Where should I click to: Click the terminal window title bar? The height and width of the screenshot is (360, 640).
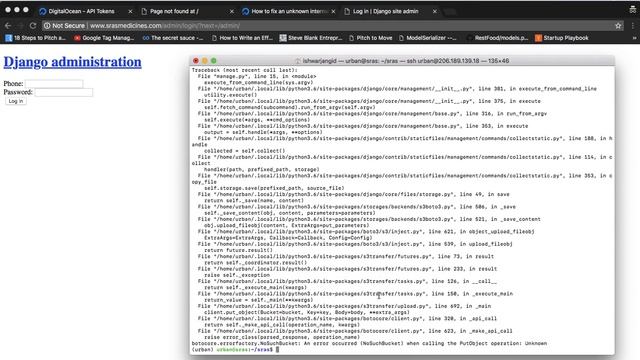pyautogui.click(x=402, y=61)
